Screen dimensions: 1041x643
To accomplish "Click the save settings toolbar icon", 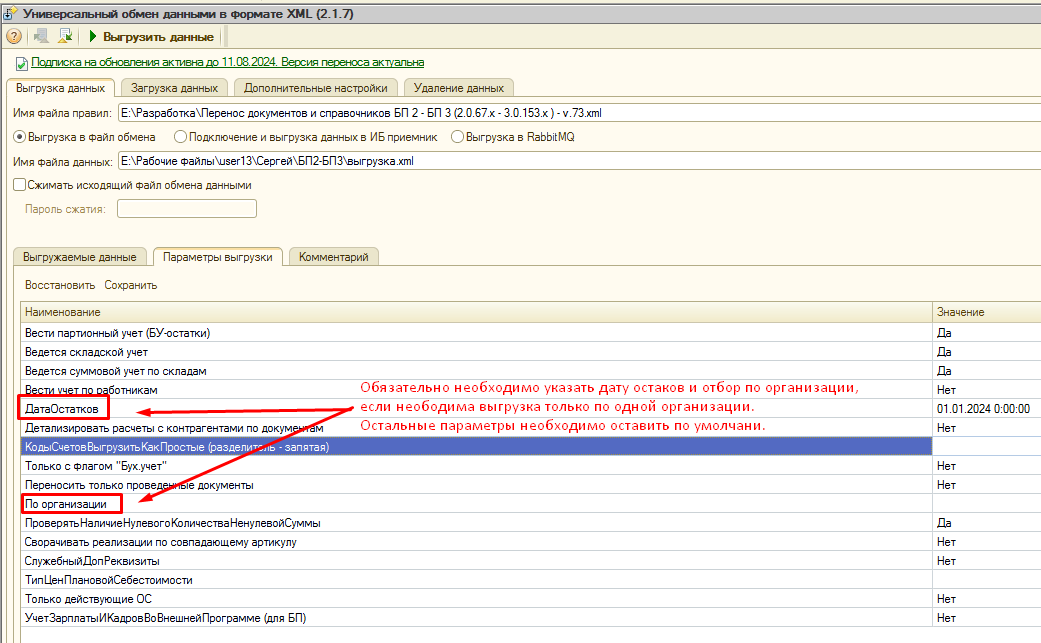I will pyautogui.click(x=65, y=36).
